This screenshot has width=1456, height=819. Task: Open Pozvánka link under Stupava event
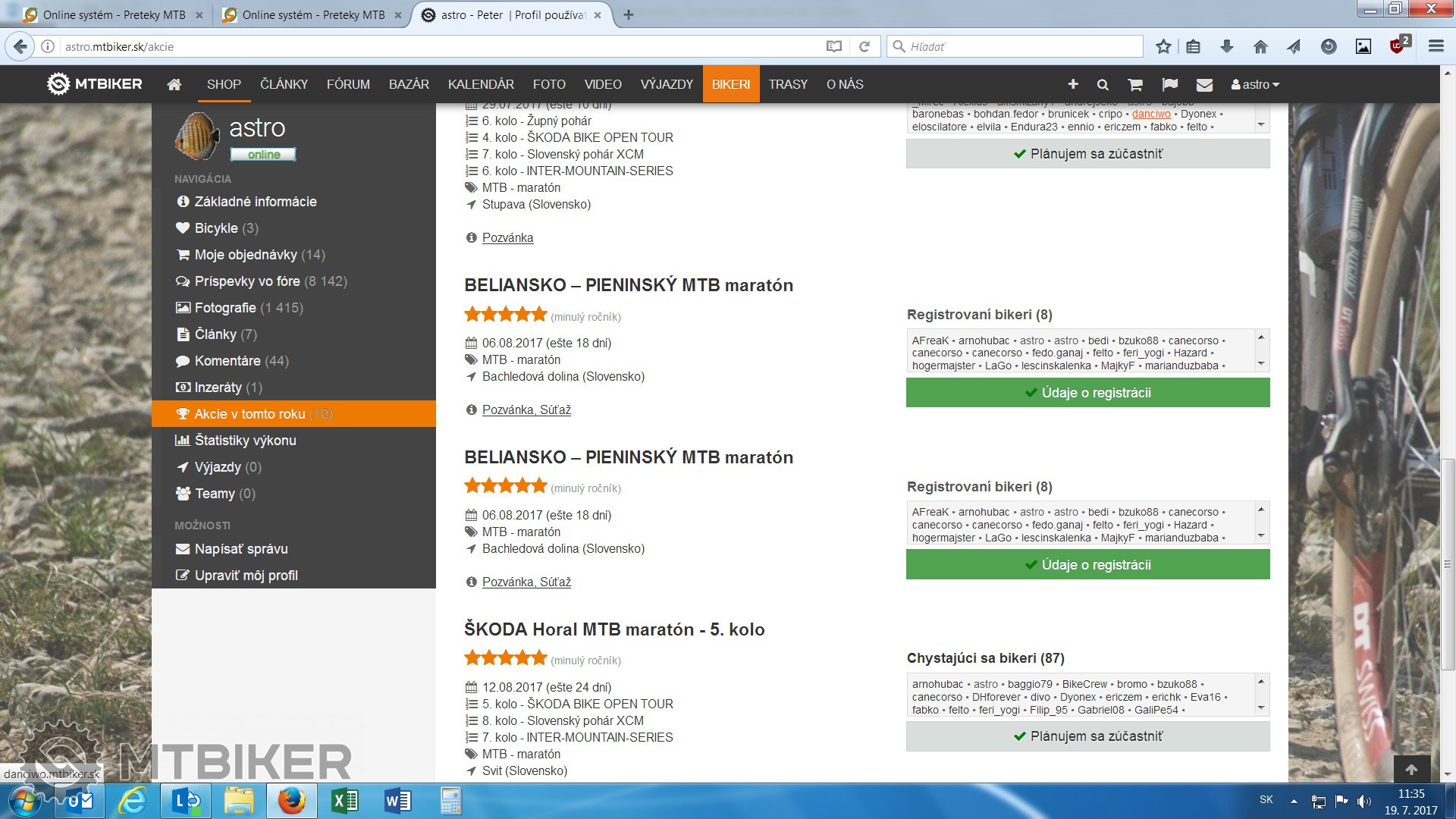[x=507, y=237]
